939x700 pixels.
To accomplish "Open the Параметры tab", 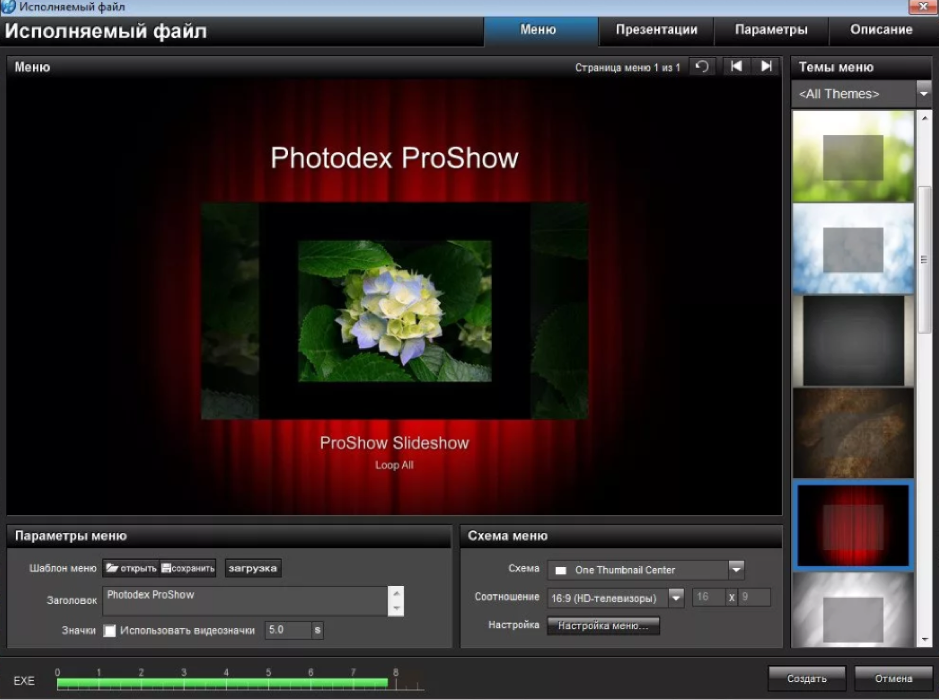I will (771, 30).
